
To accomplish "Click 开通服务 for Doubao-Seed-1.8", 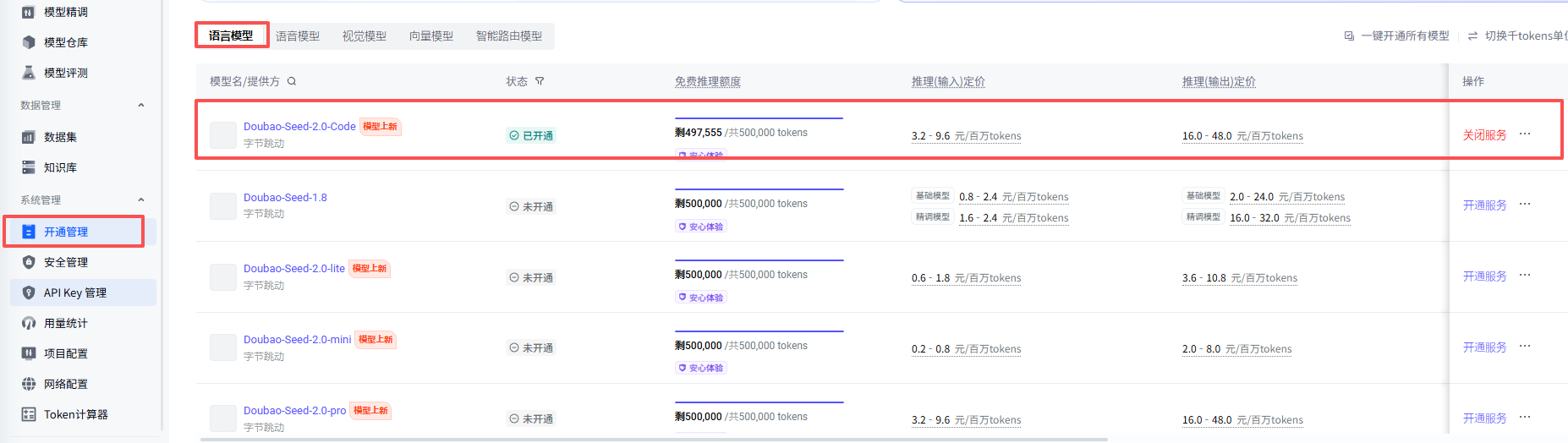I will click(x=1484, y=205).
